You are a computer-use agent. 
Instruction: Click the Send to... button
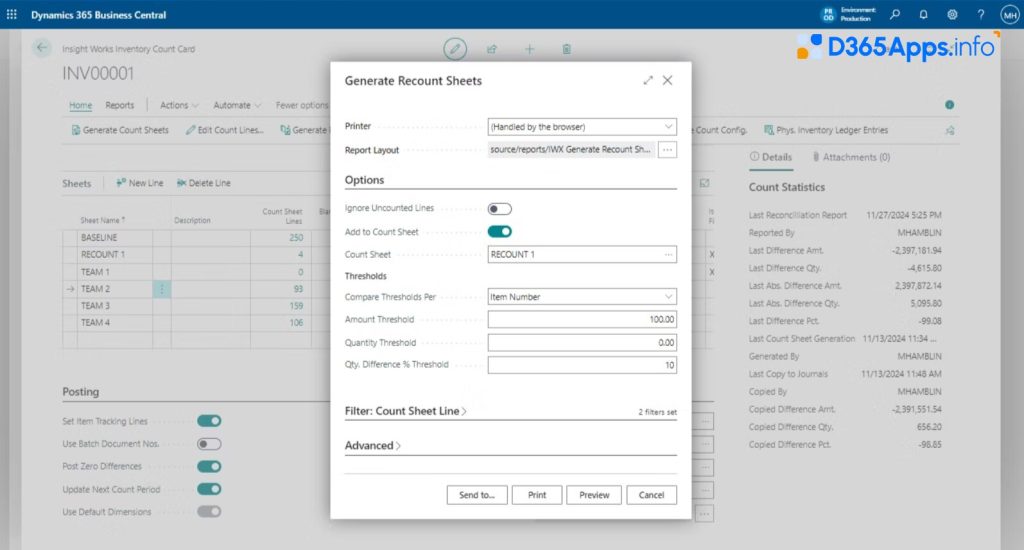click(477, 495)
